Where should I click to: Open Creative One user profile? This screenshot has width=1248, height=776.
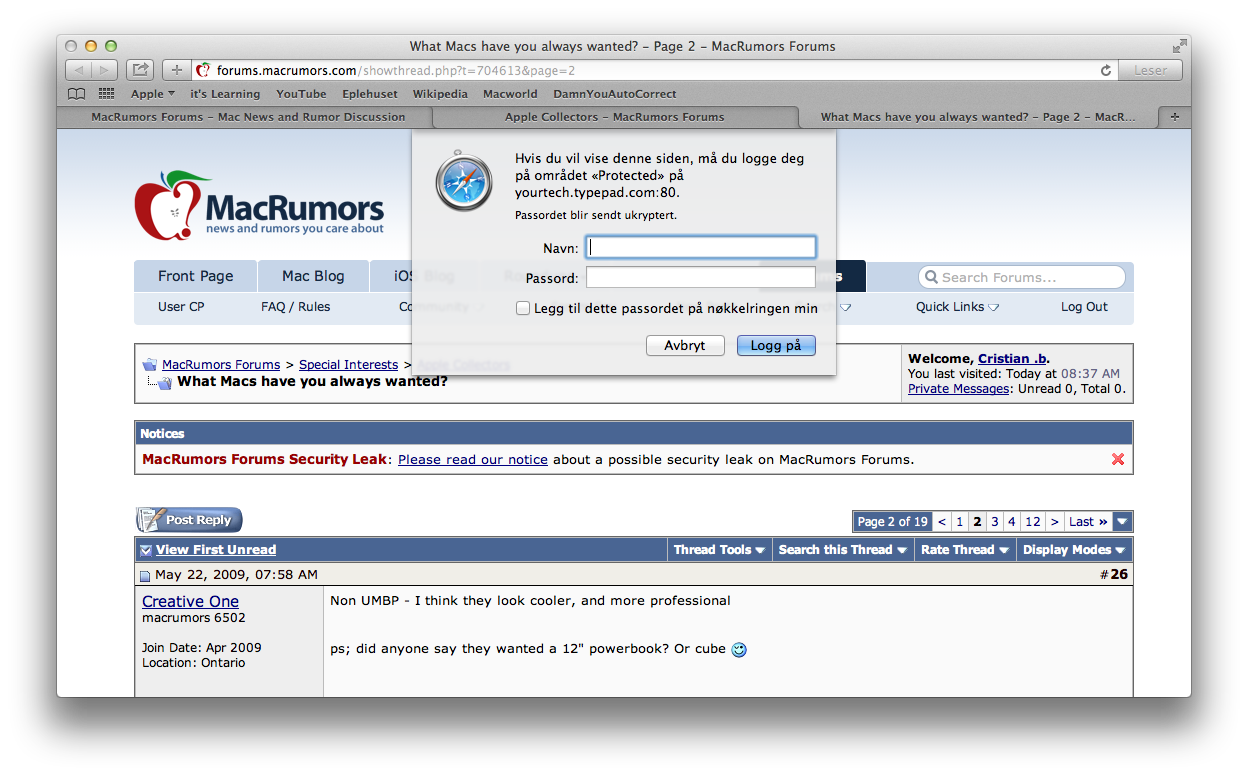(x=190, y=601)
